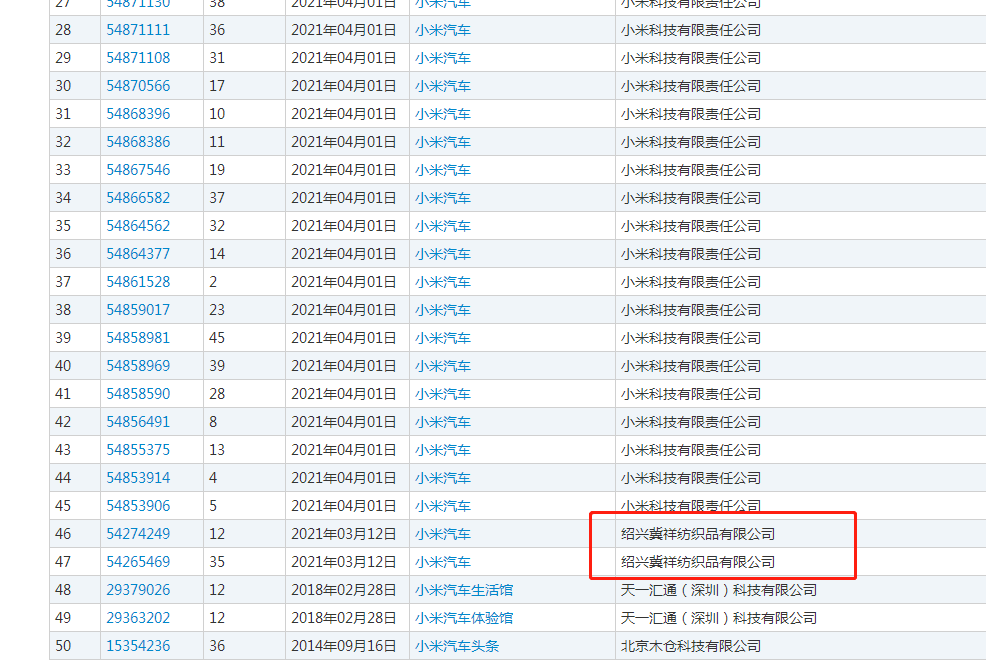
Task: Open 小米汽车 trademark link in row 30
Action: point(443,86)
